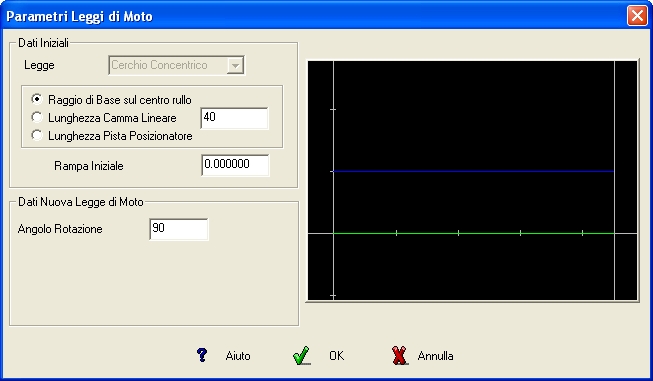653x381 pixels.
Task: Click the empty black area of graph preview
Action: (473, 117)
